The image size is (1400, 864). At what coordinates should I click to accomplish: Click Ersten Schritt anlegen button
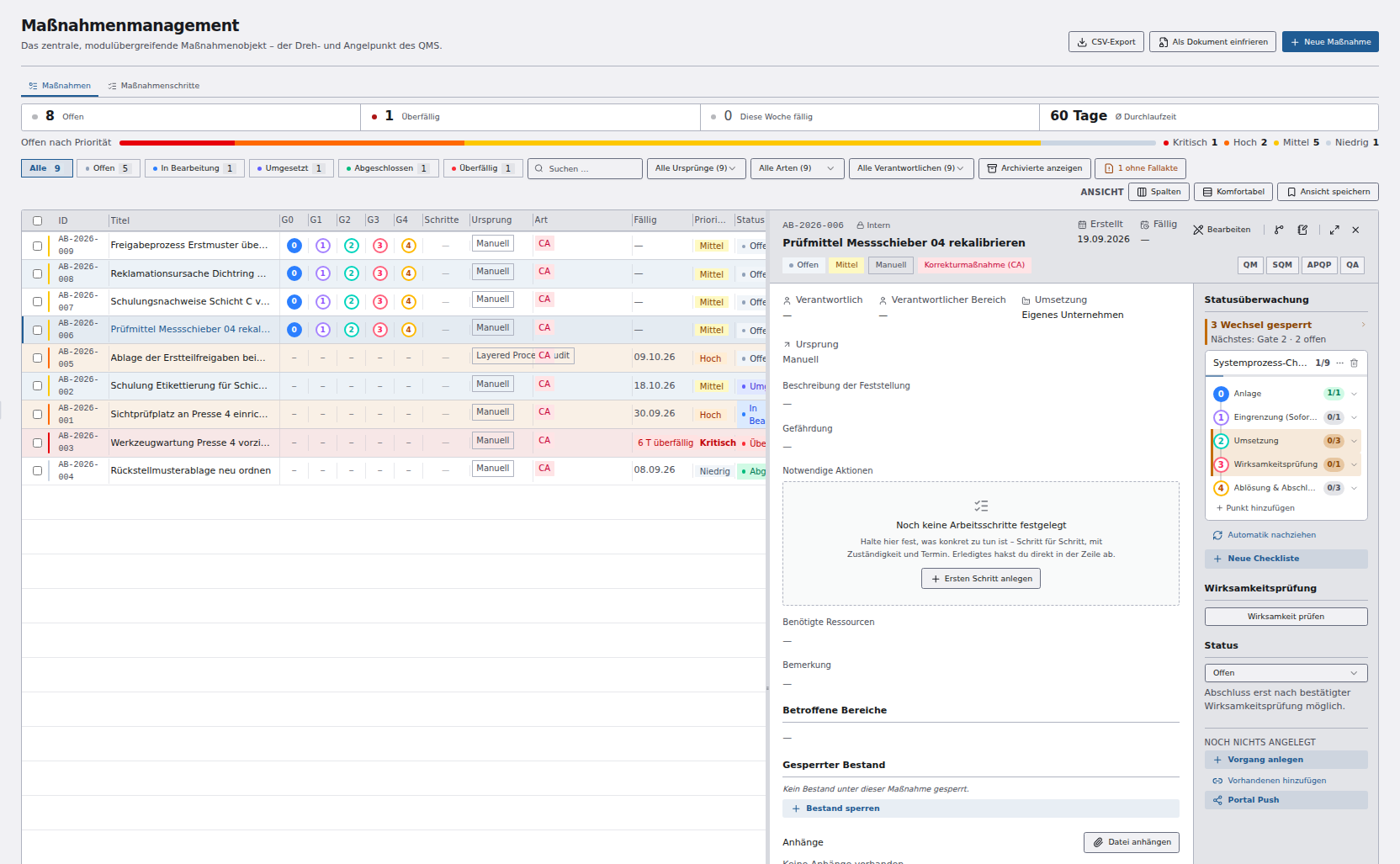pos(981,579)
